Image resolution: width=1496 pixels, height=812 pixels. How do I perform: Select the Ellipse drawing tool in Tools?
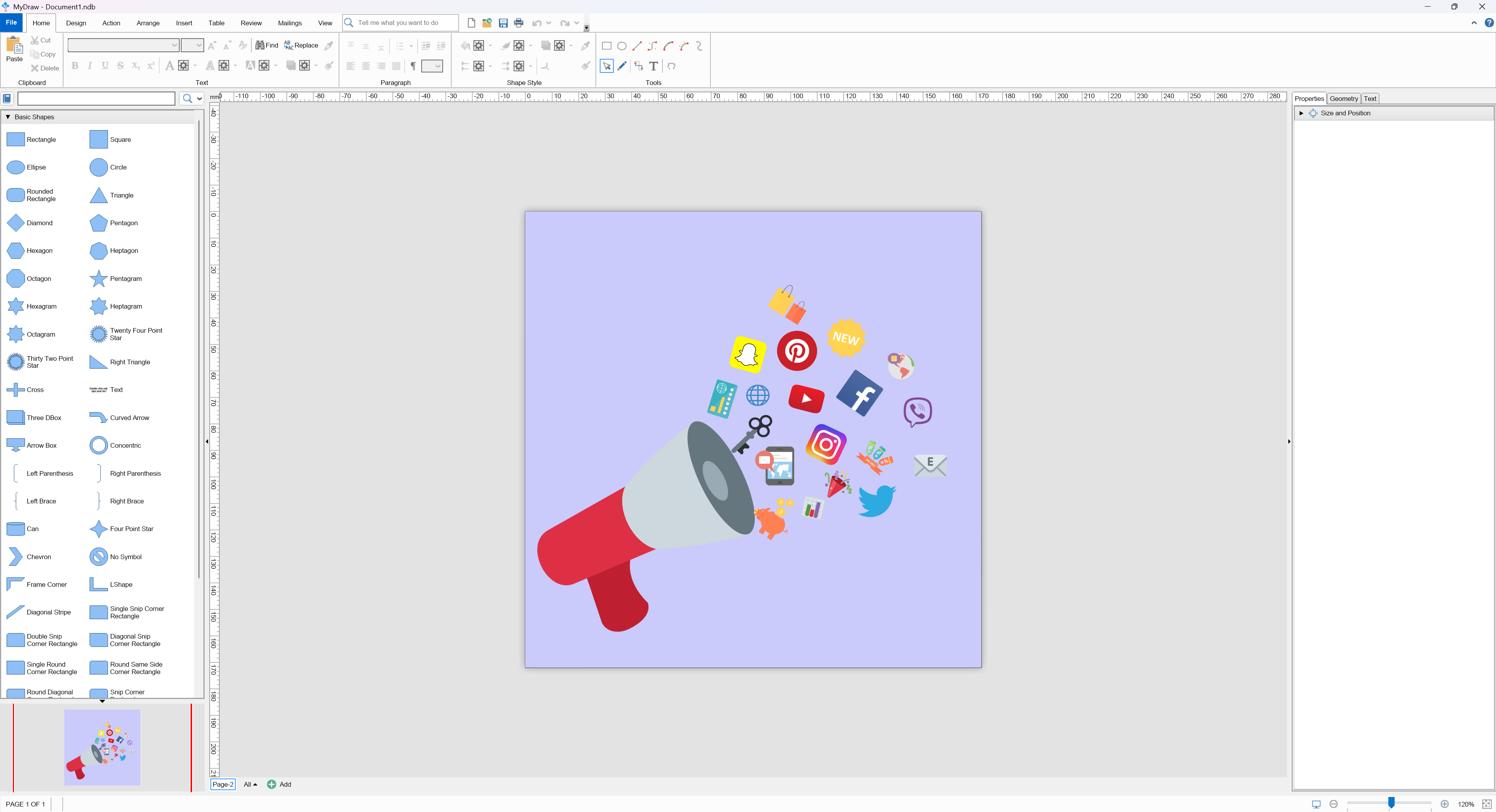(622, 46)
